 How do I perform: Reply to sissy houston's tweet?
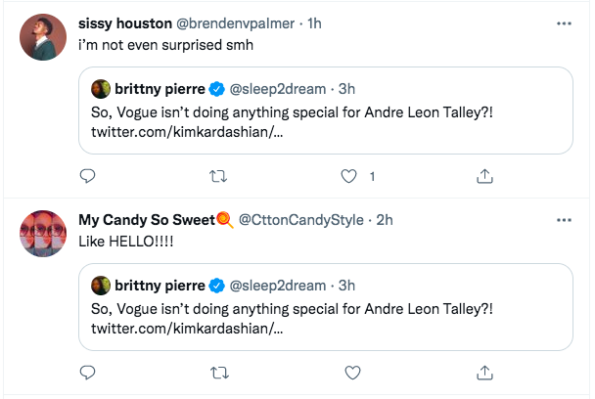pos(87,176)
